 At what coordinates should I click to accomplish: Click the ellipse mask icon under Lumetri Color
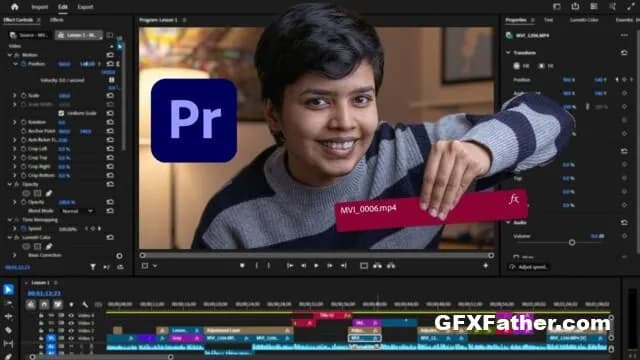coord(26,246)
